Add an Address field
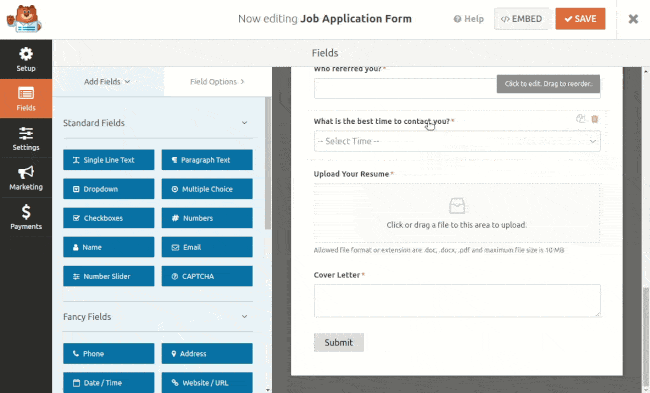The width and height of the screenshot is (650, 393). tap(207, 354)
